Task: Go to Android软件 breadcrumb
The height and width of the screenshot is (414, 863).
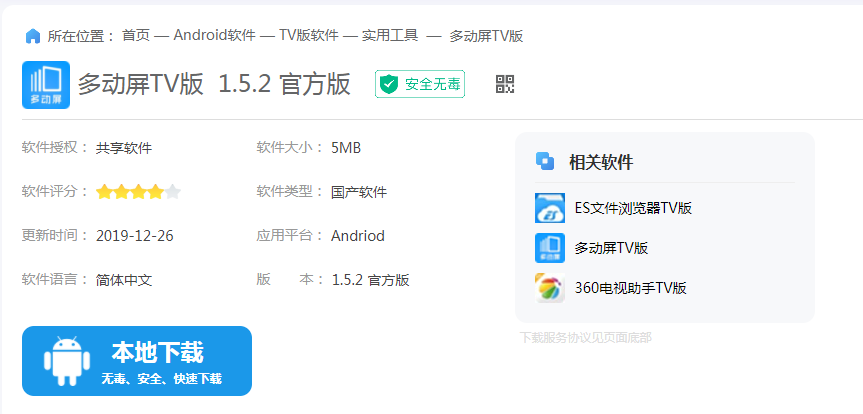Action: tap(215, 36)
